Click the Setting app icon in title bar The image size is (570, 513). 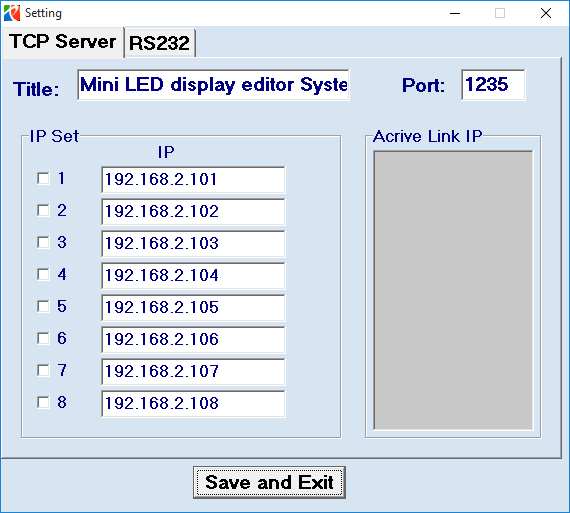tap(12, 13)
